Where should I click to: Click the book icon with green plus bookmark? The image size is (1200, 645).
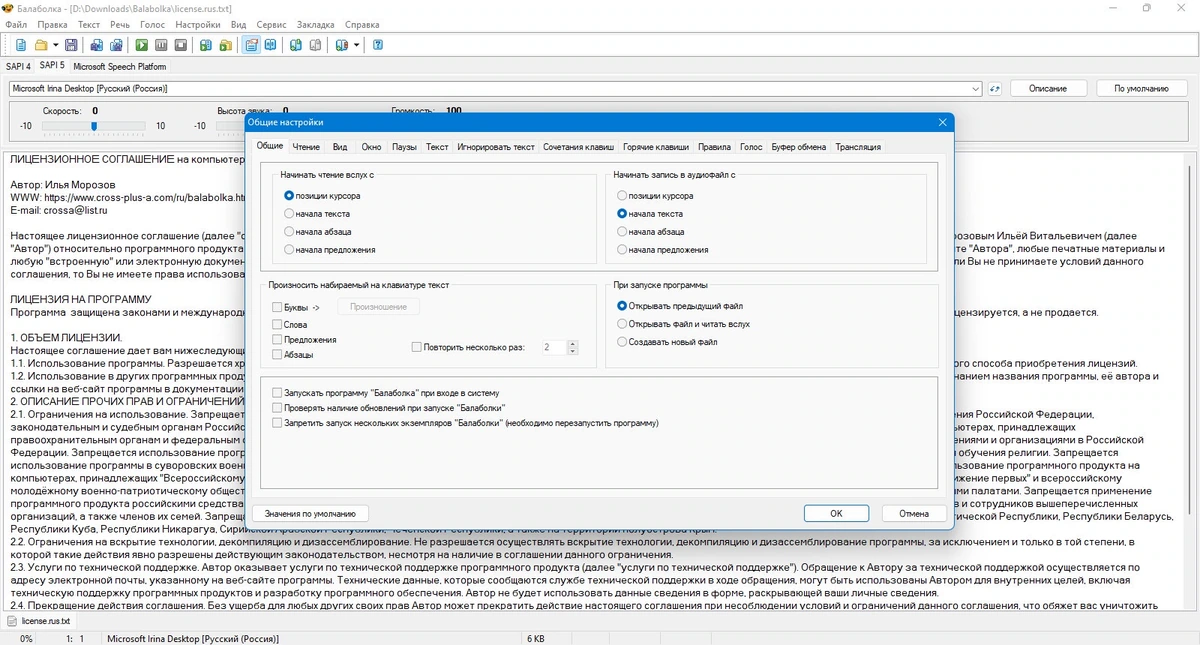(297, 45)
